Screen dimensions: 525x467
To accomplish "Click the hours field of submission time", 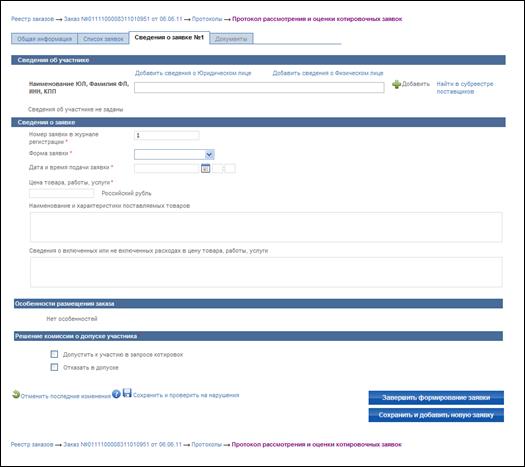I will 217,169.
